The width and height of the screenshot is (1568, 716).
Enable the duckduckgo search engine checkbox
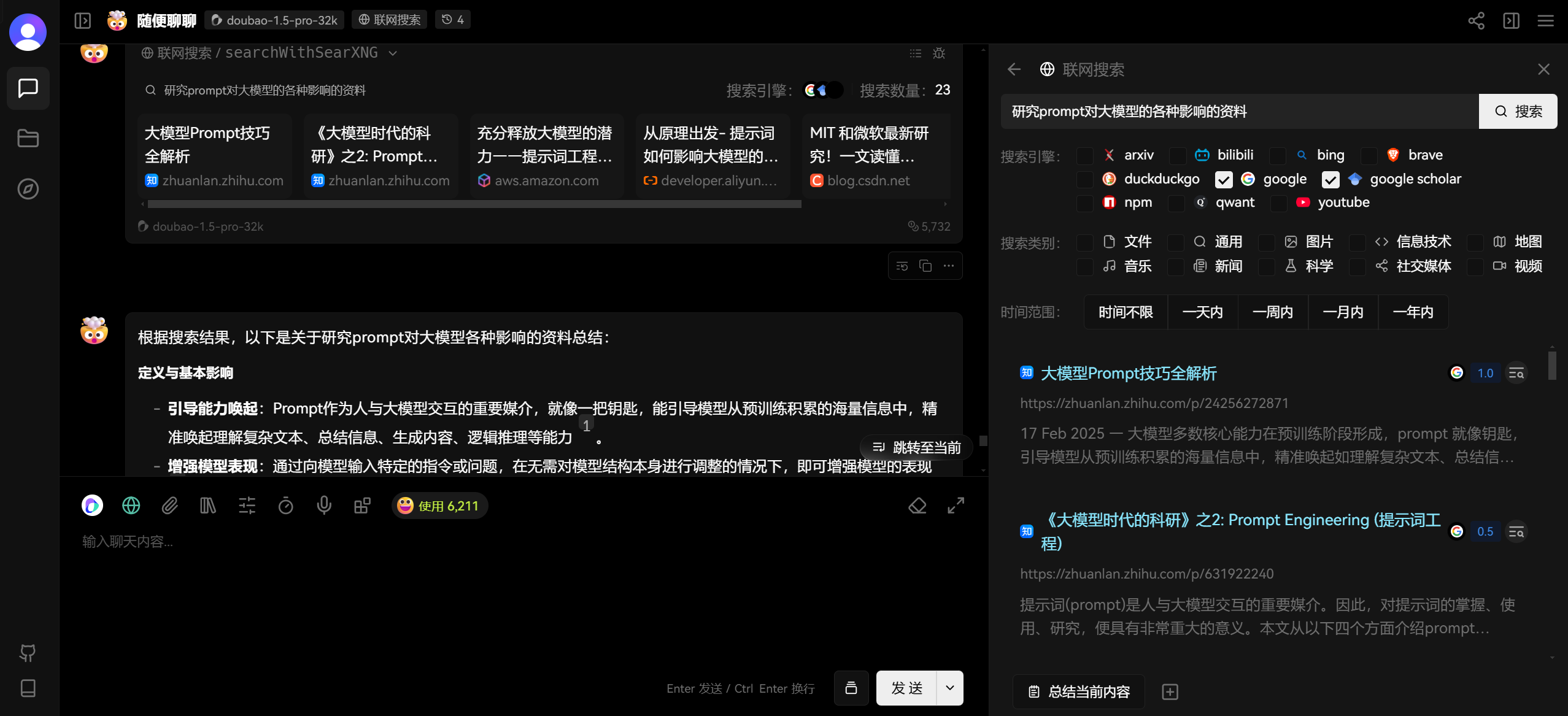tap(1085, 180)
